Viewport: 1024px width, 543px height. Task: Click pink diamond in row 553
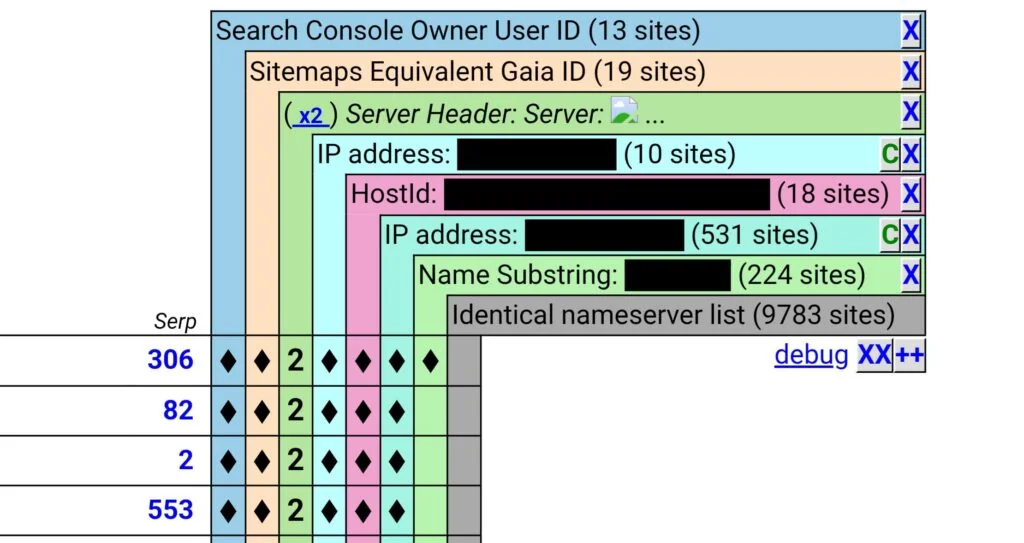pos(363,511)
